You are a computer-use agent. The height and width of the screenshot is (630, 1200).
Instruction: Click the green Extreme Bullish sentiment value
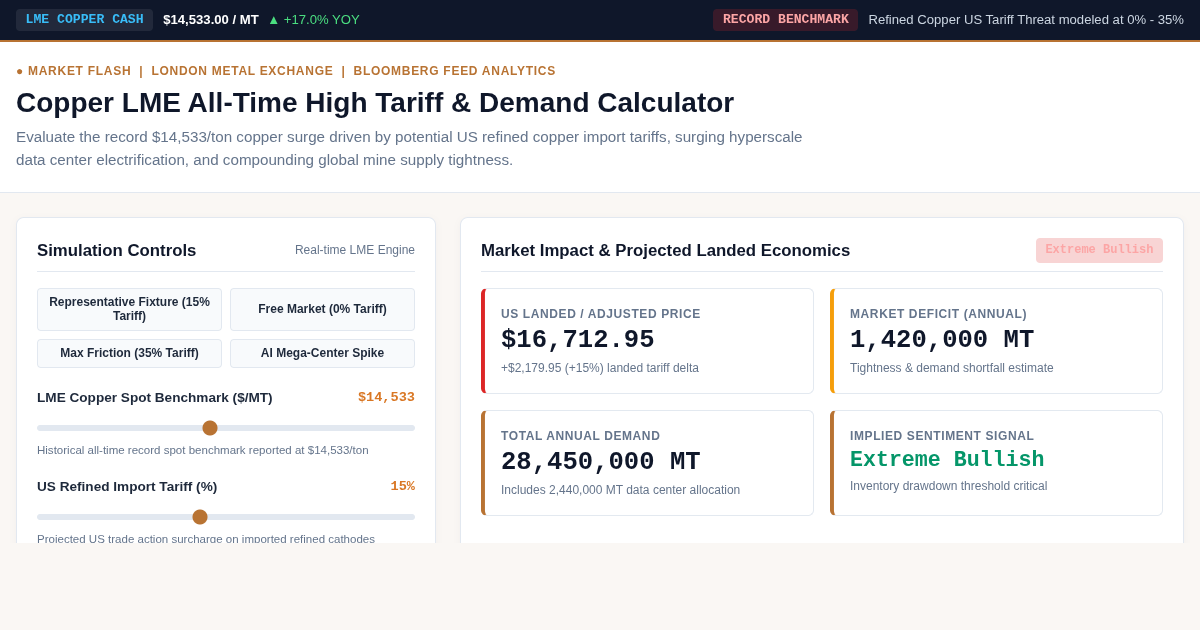pos(947,460)
